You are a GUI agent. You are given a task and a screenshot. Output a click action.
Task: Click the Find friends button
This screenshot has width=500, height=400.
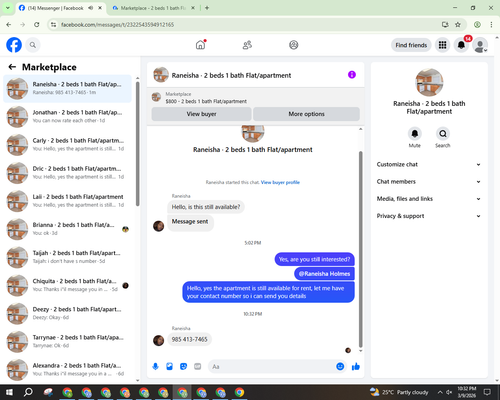[411, 45]
